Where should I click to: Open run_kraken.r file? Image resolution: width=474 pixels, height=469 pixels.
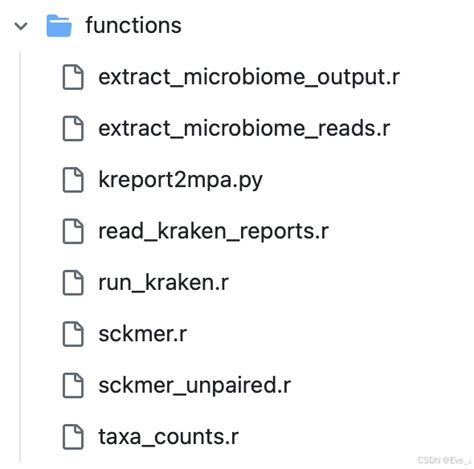pos(163,283)
